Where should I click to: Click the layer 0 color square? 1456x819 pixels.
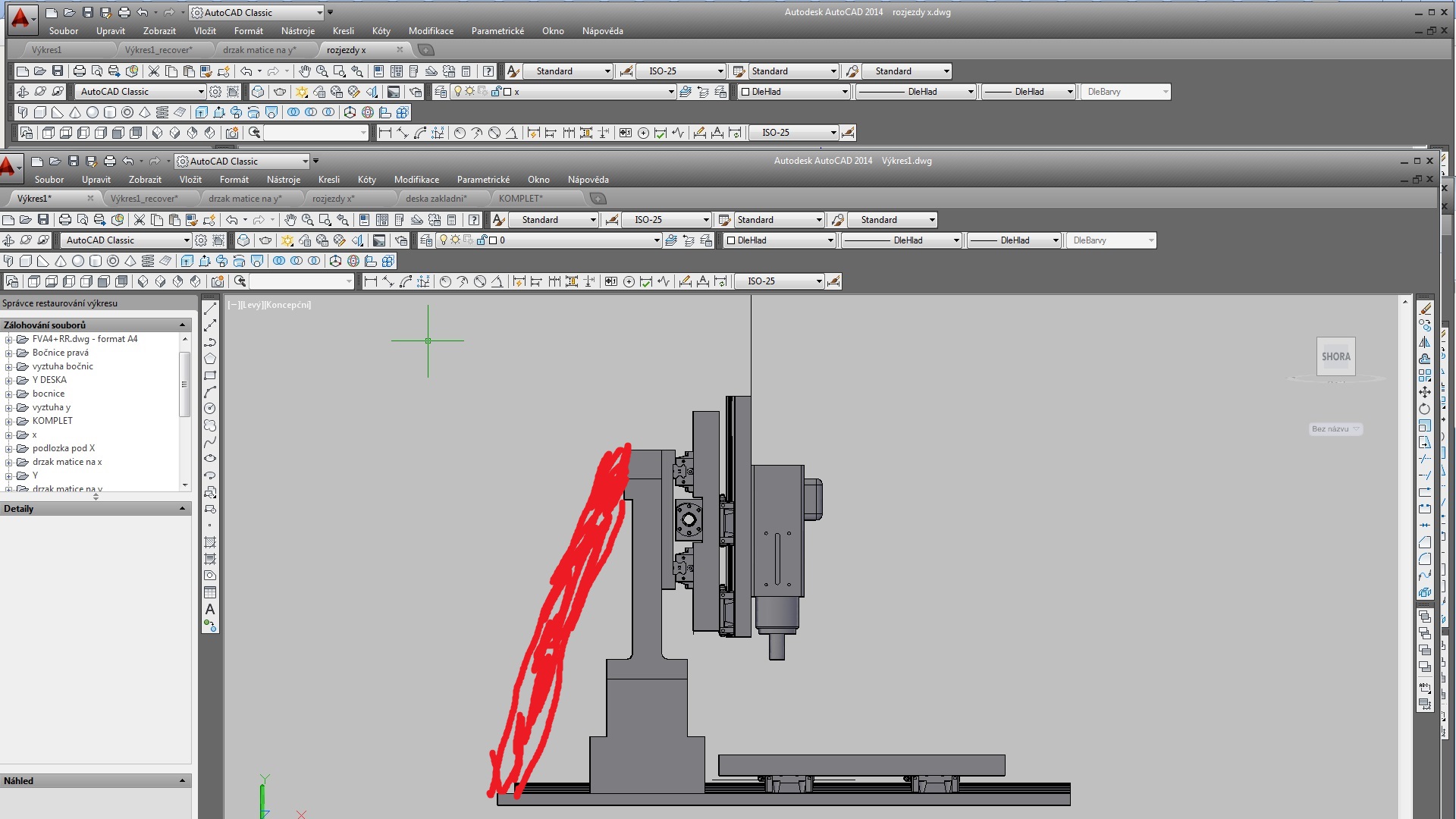pos(493,240)
